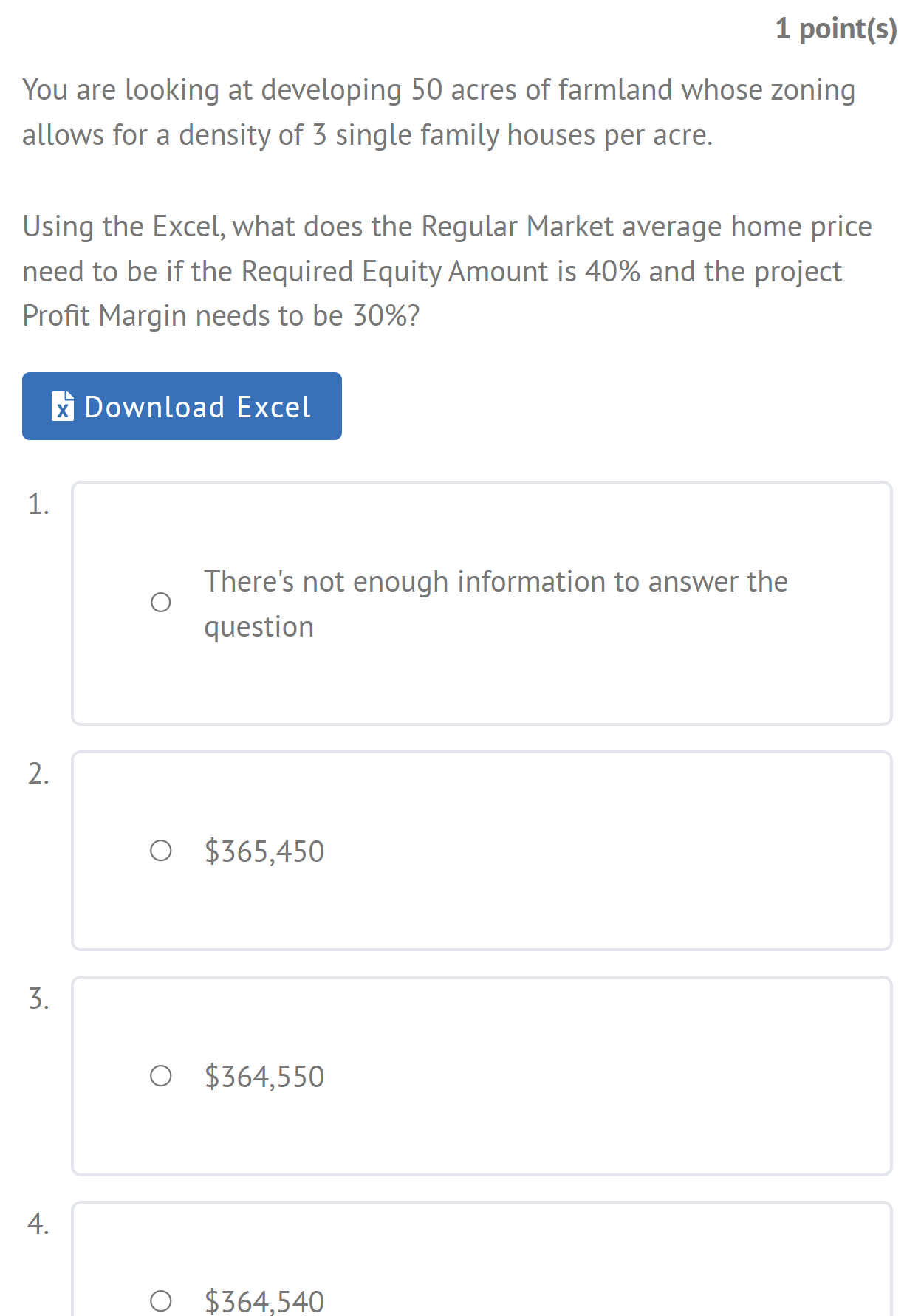Screen dimensions: 921x1316
Task: Select the $365,450 radio button
Action: [x=161, y=851]
